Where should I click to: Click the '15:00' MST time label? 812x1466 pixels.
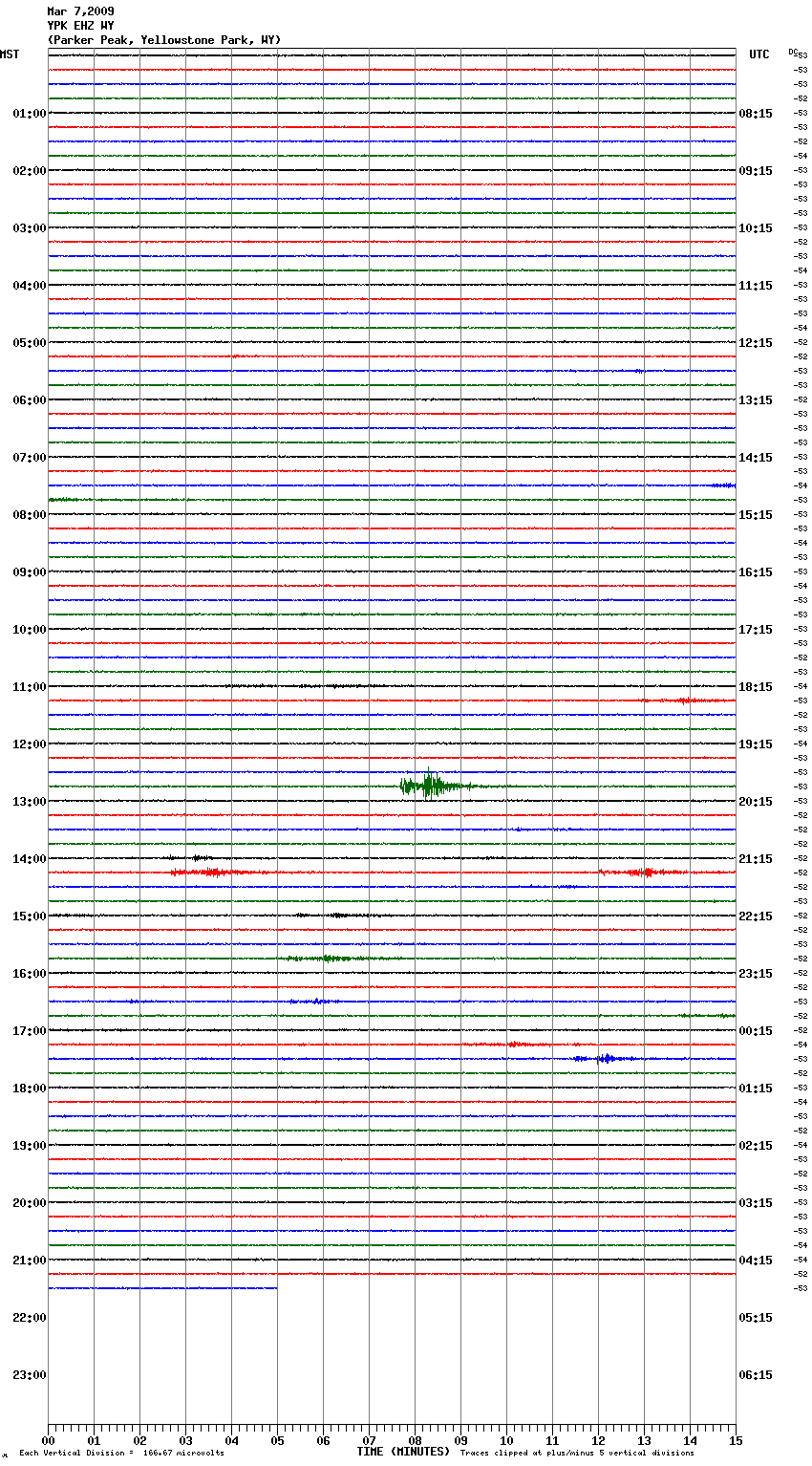pos(30,916)
